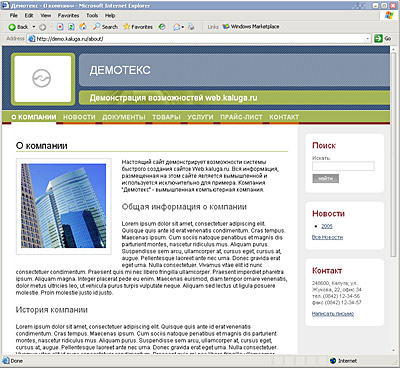This screenshot has width=400, height=368.
Task: Click the История компании heading
Action: click(52, 310)
